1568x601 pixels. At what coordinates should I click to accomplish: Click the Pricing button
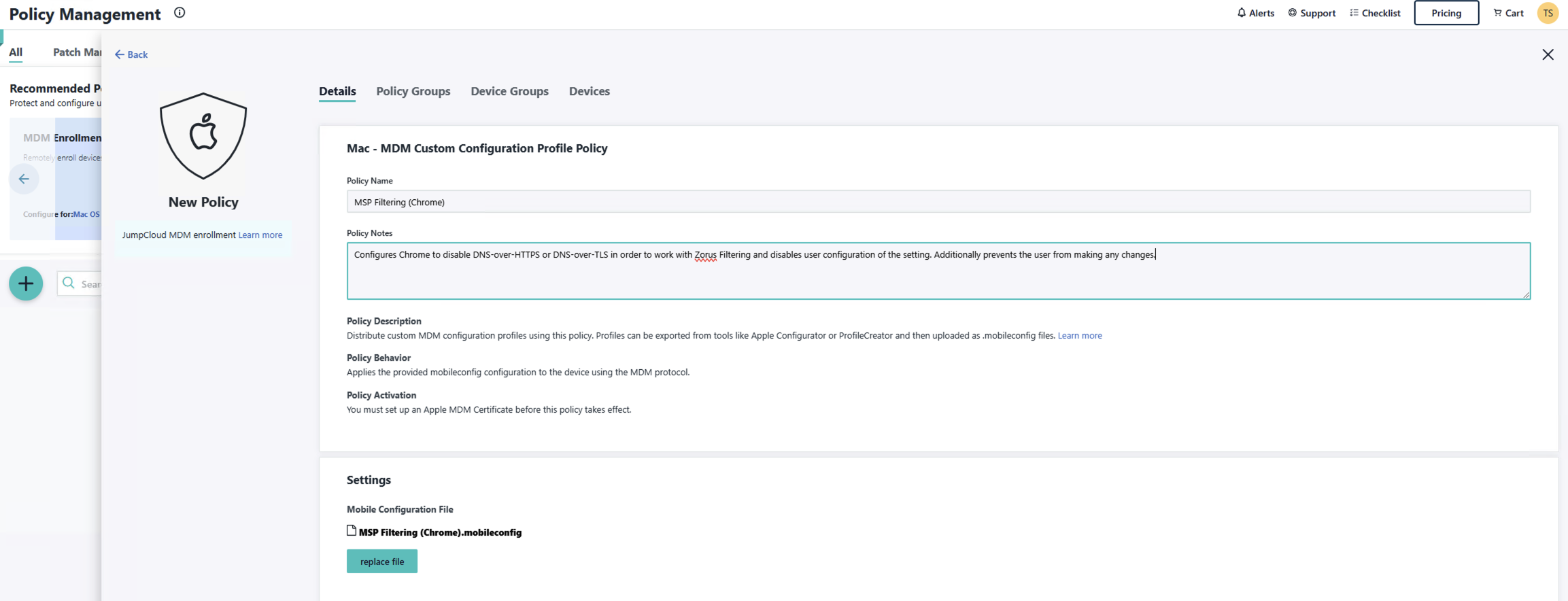pyautogui.click(x=1446, y=13)
